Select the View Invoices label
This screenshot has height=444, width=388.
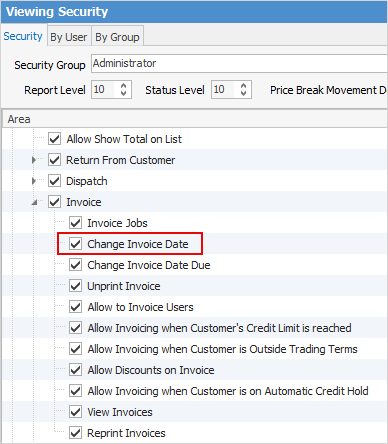(120, 412)
